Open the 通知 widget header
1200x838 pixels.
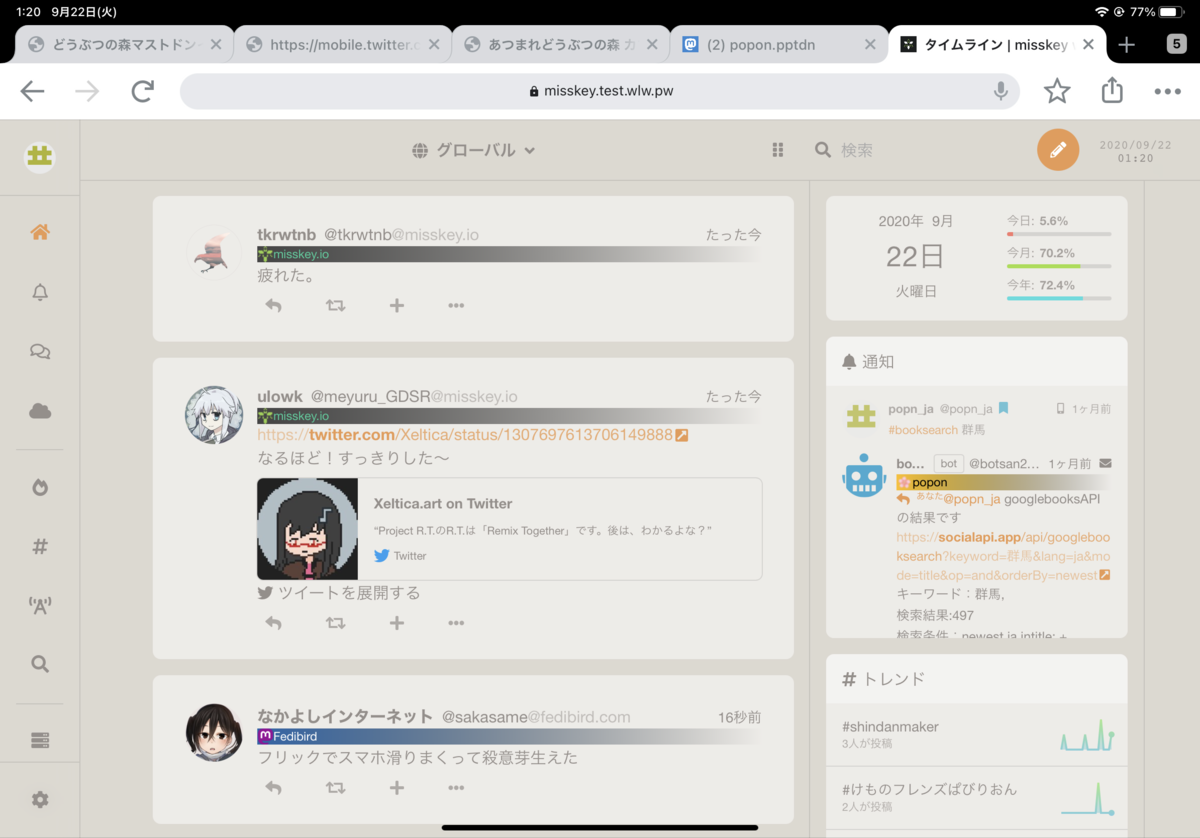pyautogui.click(x=977, y=362)
